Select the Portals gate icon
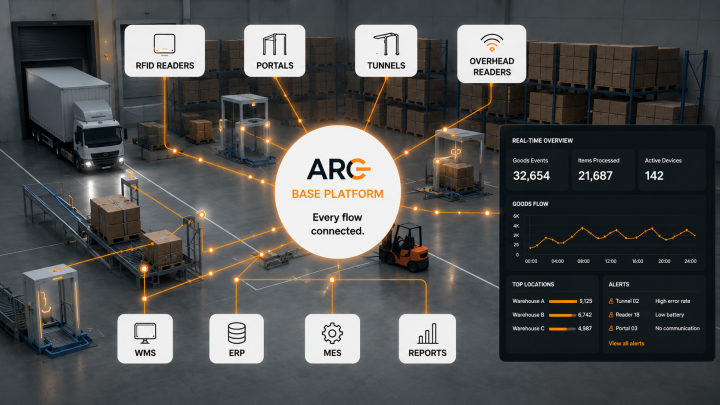720x405 pixels. (x=275, y=45)
